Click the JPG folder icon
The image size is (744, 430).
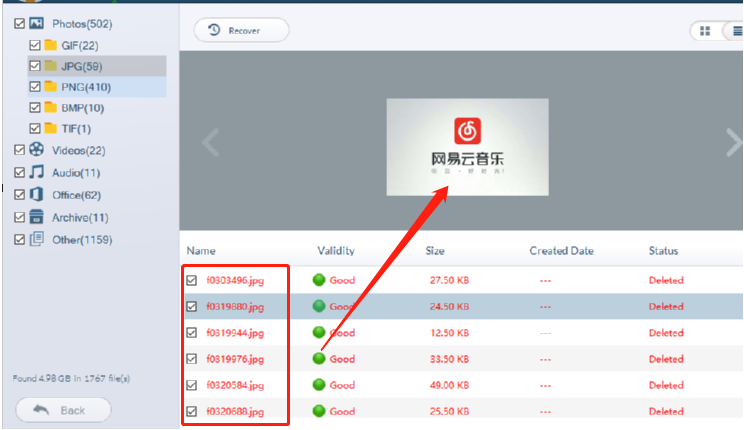tap(51, 65)
